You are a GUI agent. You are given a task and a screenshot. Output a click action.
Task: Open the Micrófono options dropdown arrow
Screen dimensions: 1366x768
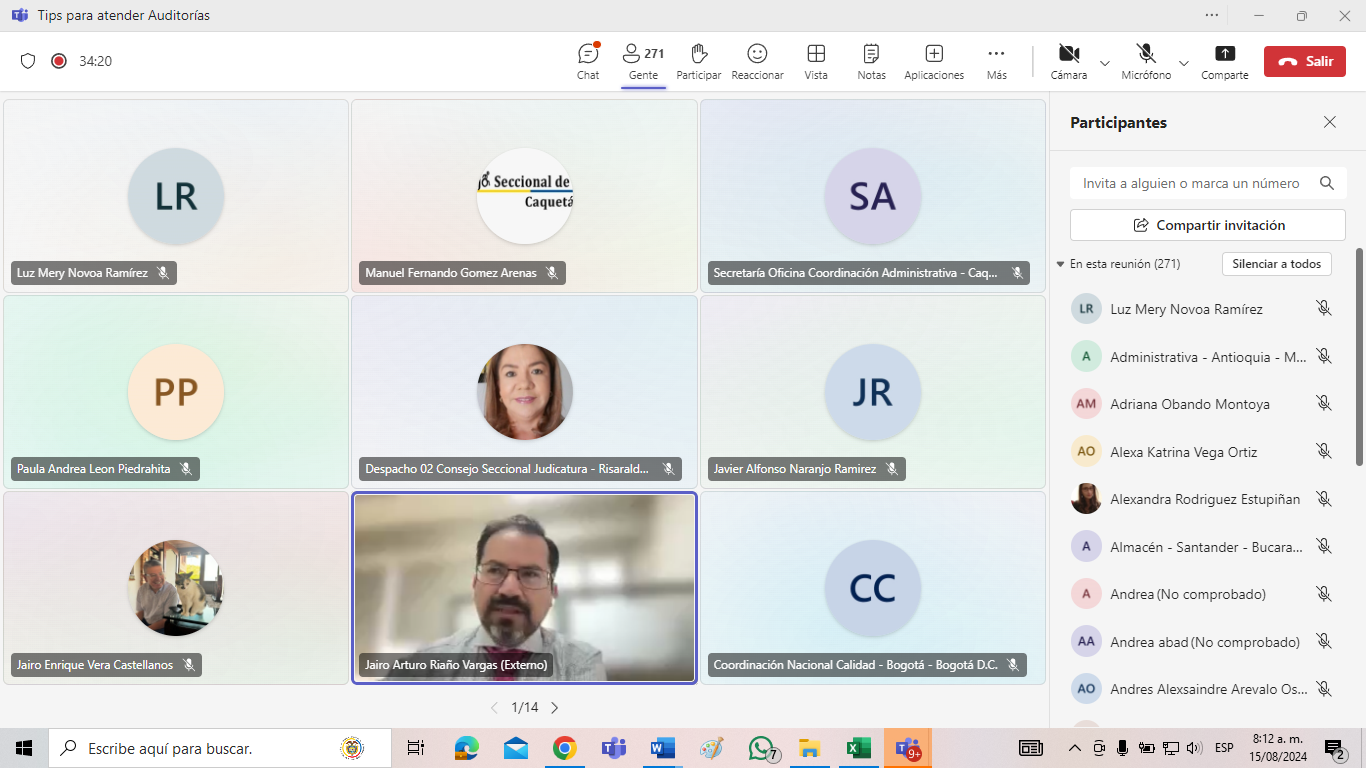[x=1184, y=63]
